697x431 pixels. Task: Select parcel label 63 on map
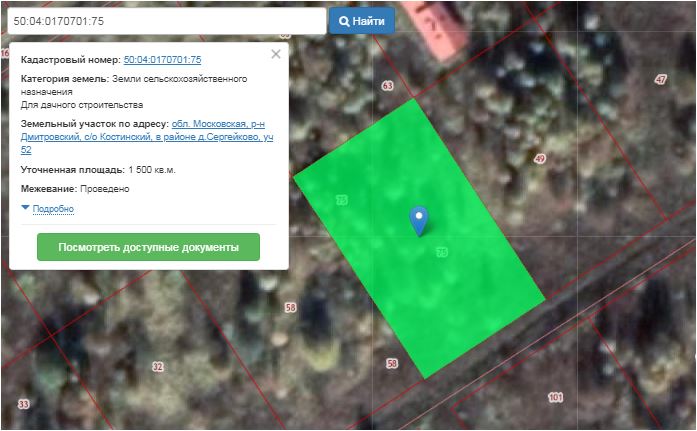388,86
